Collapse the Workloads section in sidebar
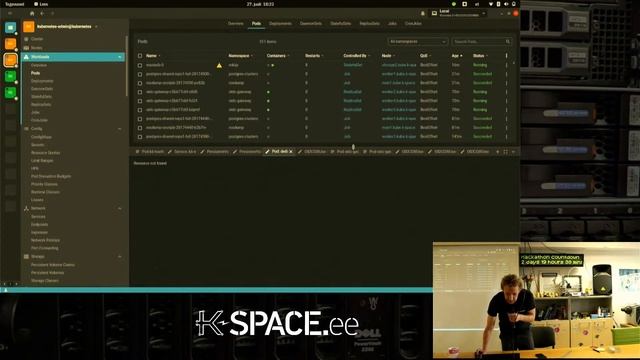Screen dimensions: 640x360 click(x=120, y=57)
